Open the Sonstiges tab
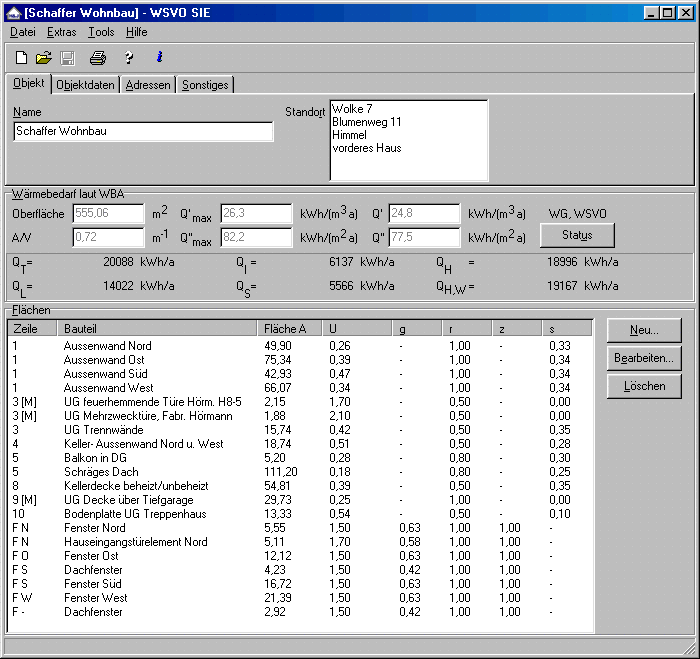 point(206,85)
